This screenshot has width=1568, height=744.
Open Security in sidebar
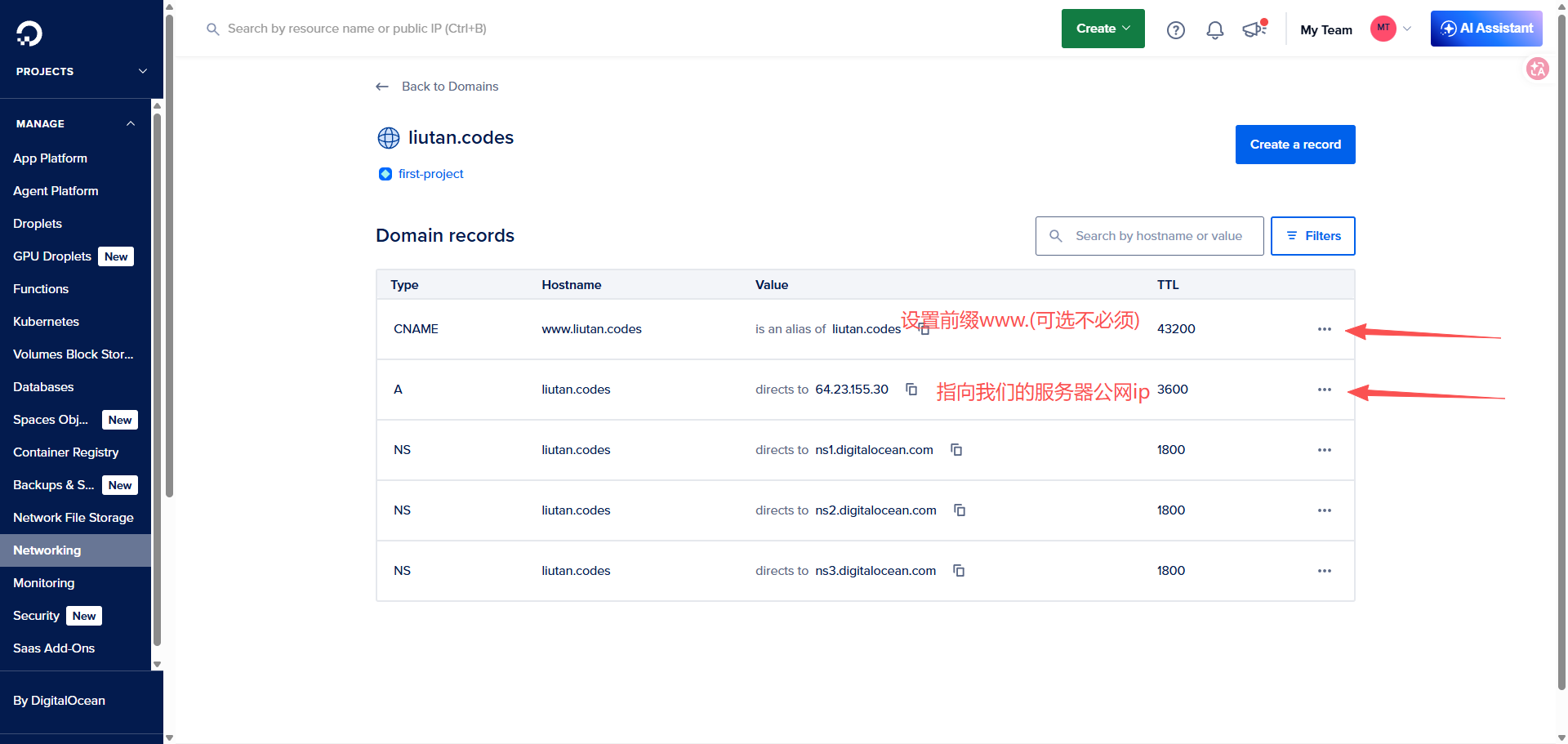coord(36,616)
